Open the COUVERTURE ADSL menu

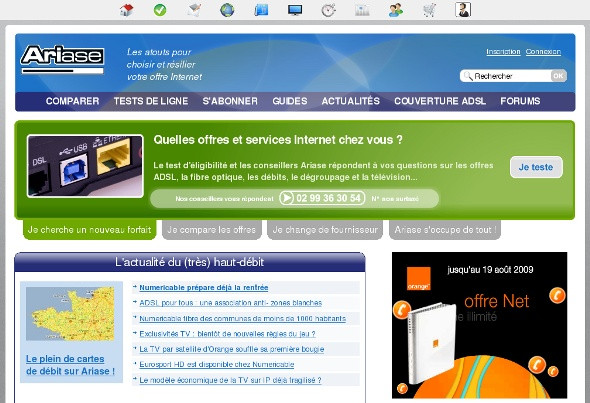tap(440, 101)
